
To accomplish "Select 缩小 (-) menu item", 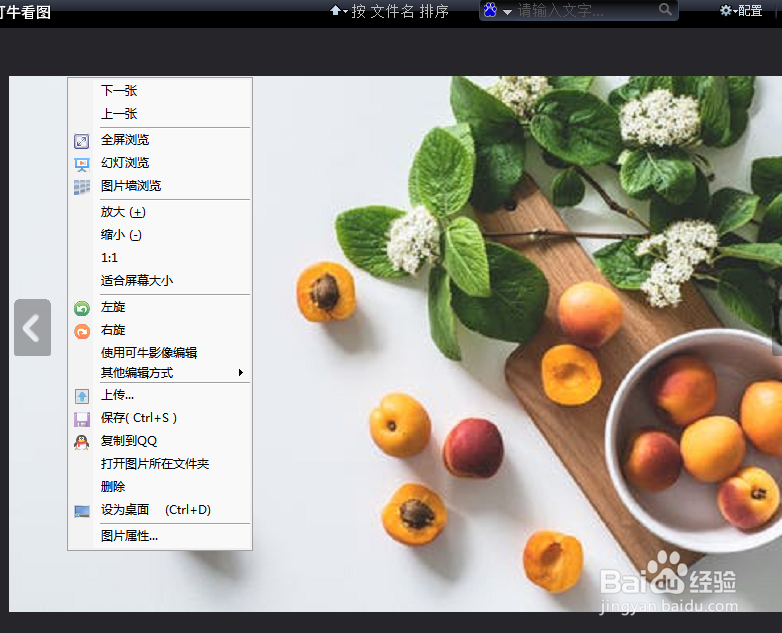I will point(160,235).
